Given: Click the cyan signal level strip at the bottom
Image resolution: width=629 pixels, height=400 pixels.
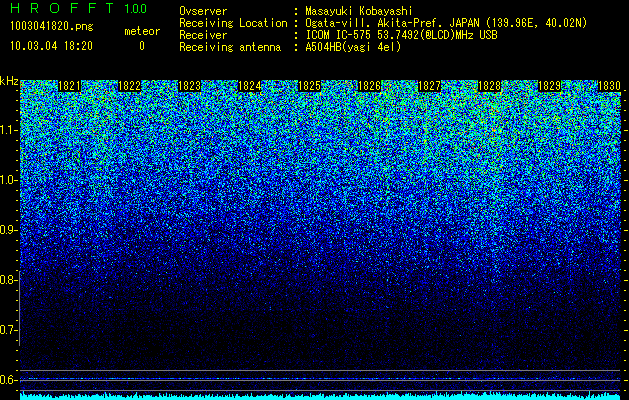Looking at the screenshot, I should (x=321, y=396).
